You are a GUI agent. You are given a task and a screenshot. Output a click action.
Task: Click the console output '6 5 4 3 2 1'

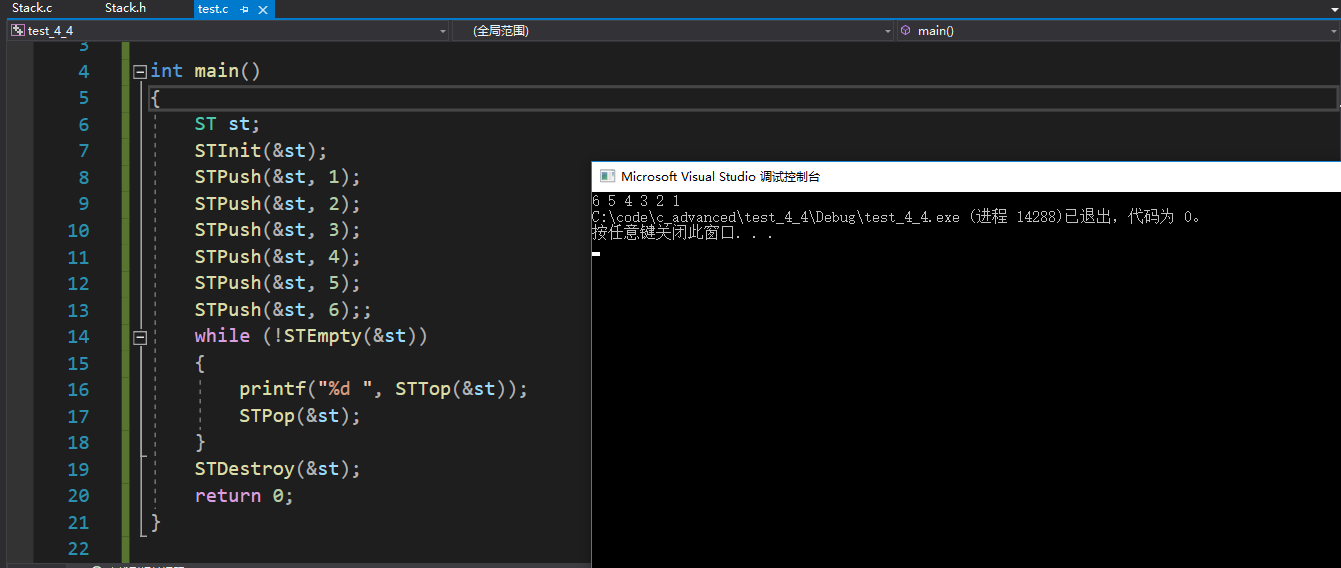pos(636,201)
